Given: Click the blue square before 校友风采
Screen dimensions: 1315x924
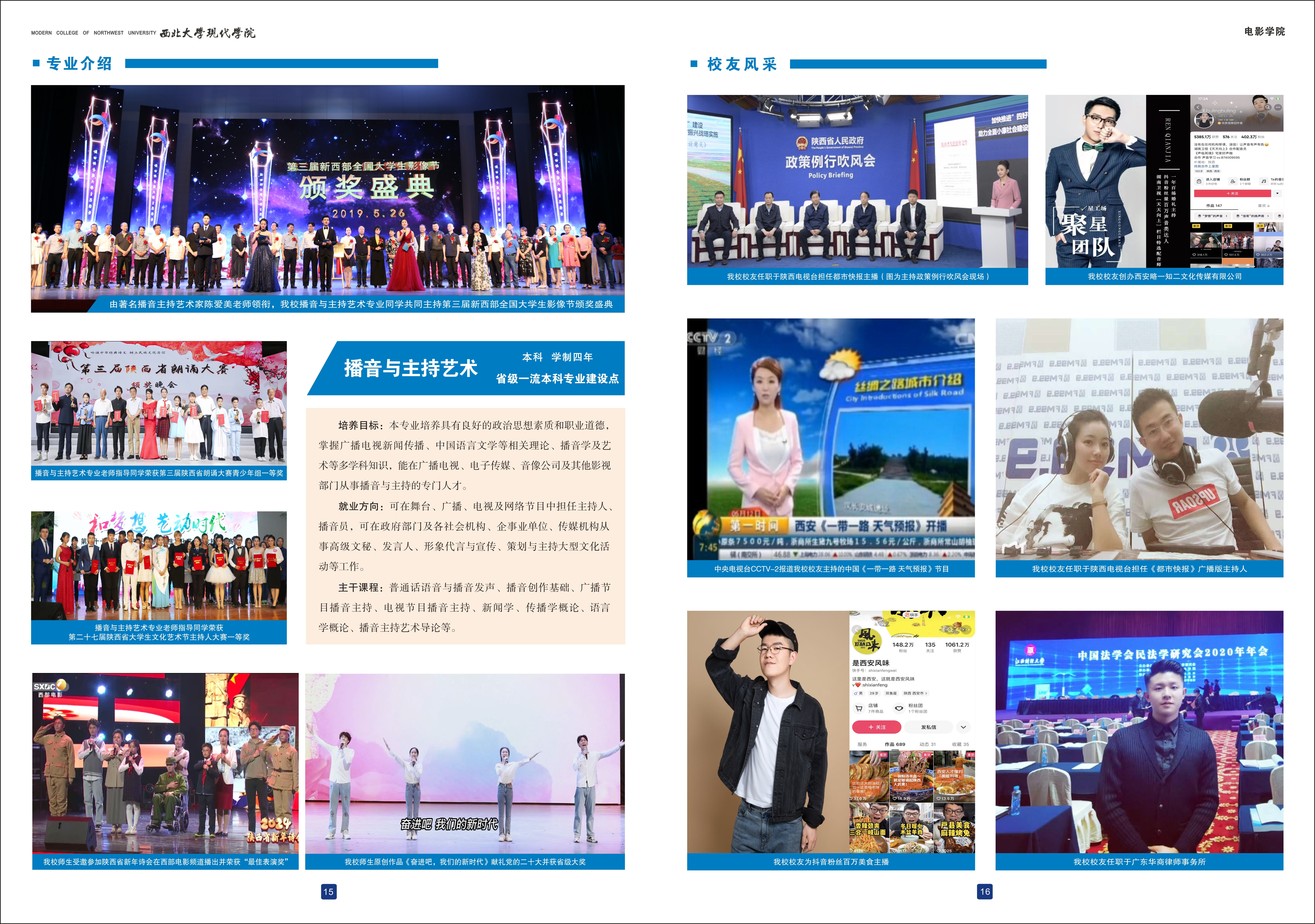Looking at the screenshot, I should point(694,64).
